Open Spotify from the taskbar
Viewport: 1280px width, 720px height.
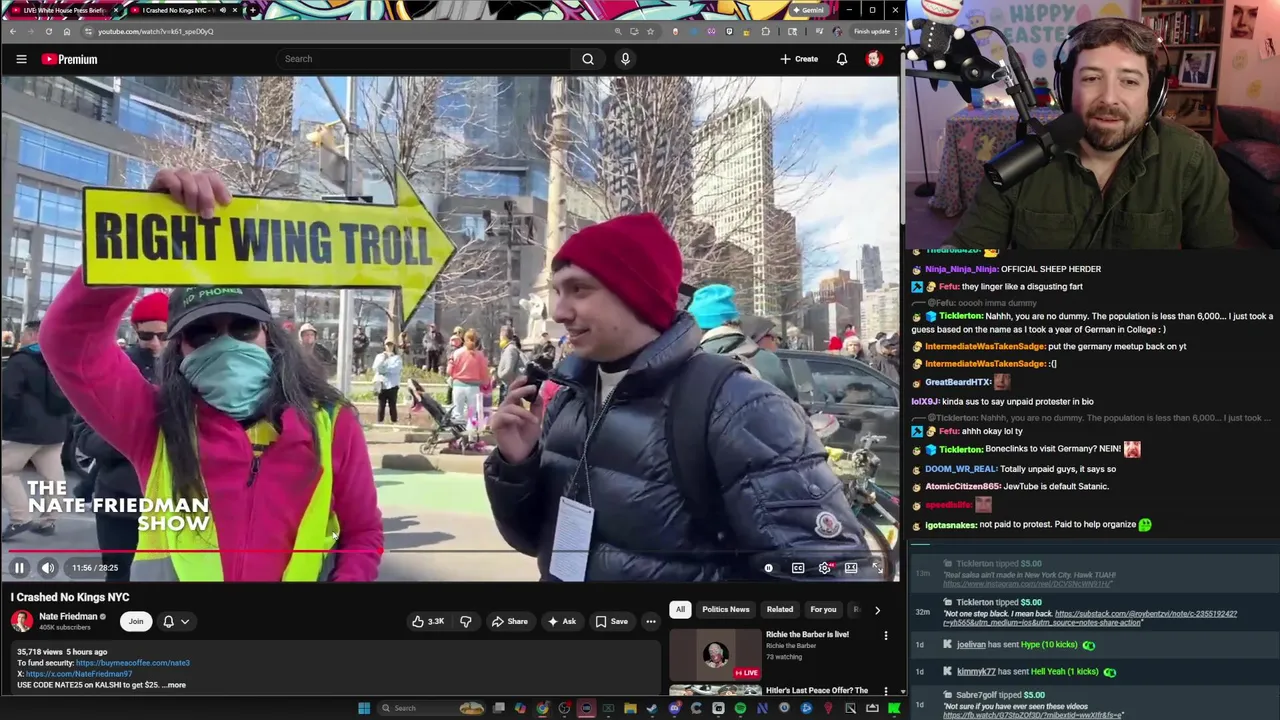(740, 708)
